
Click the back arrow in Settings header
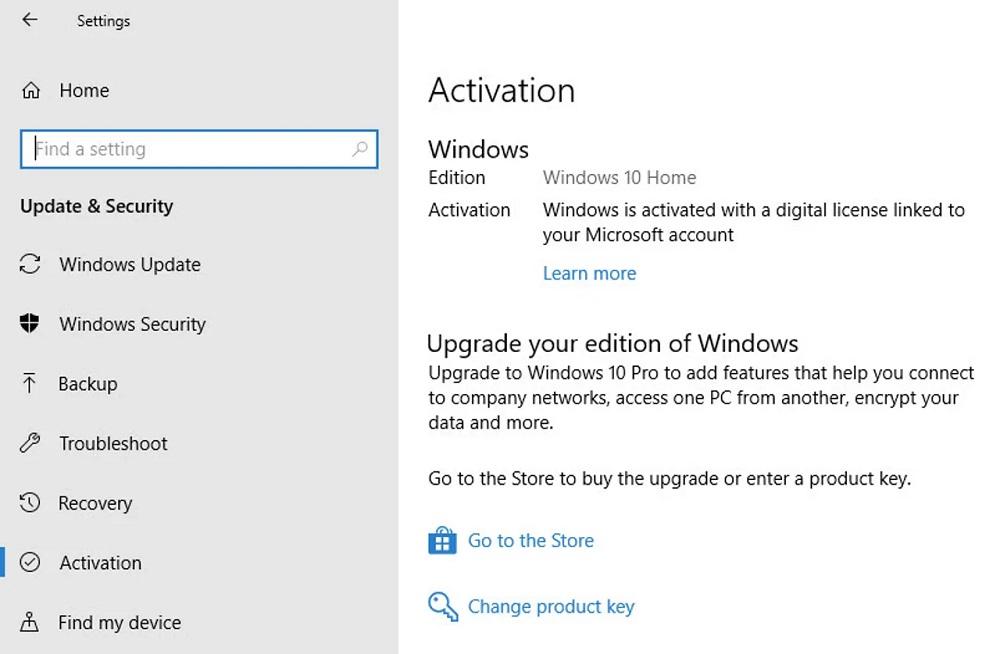point(30,20)
